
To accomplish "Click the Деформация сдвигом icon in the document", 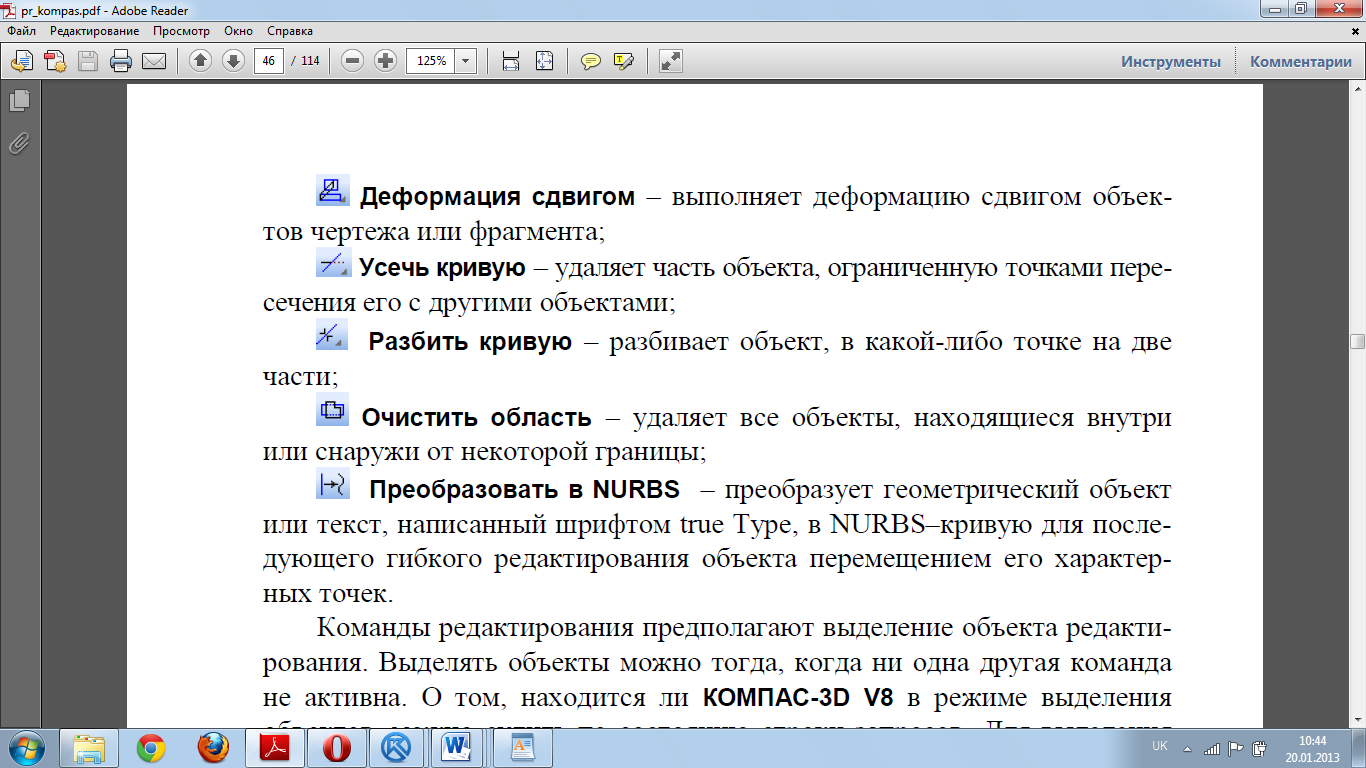I will click(x=333, y=191).
